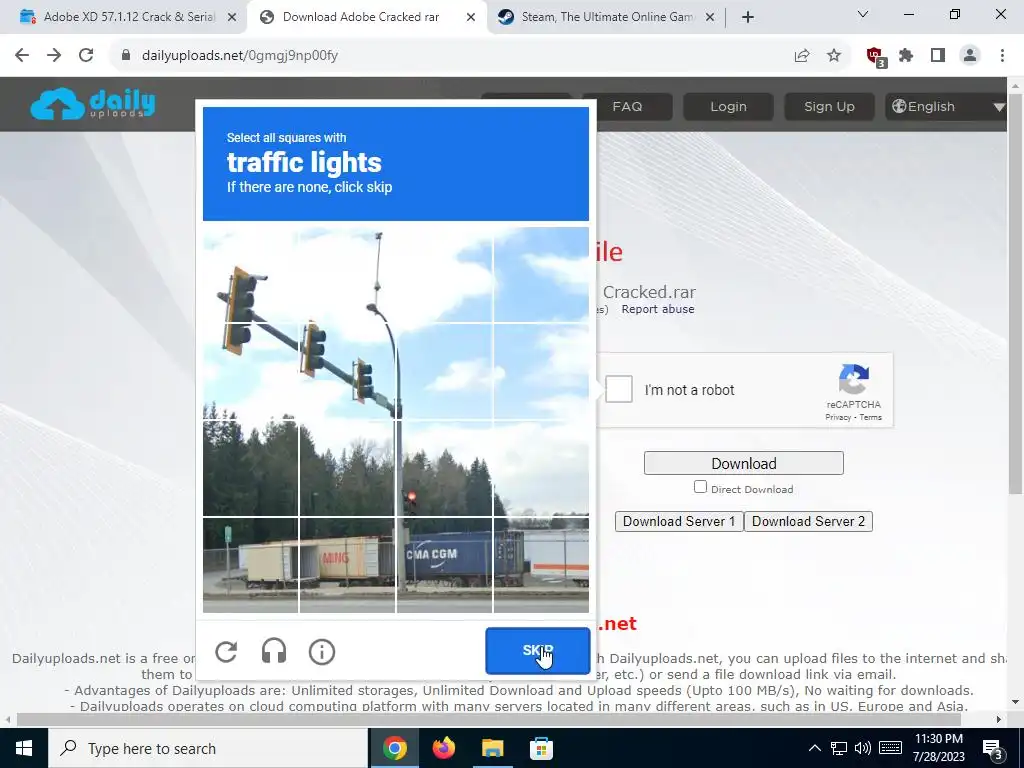Open touch keyboard tray icon
Image resolution: width=1024 pixels, height=768 pixels.
890,748
